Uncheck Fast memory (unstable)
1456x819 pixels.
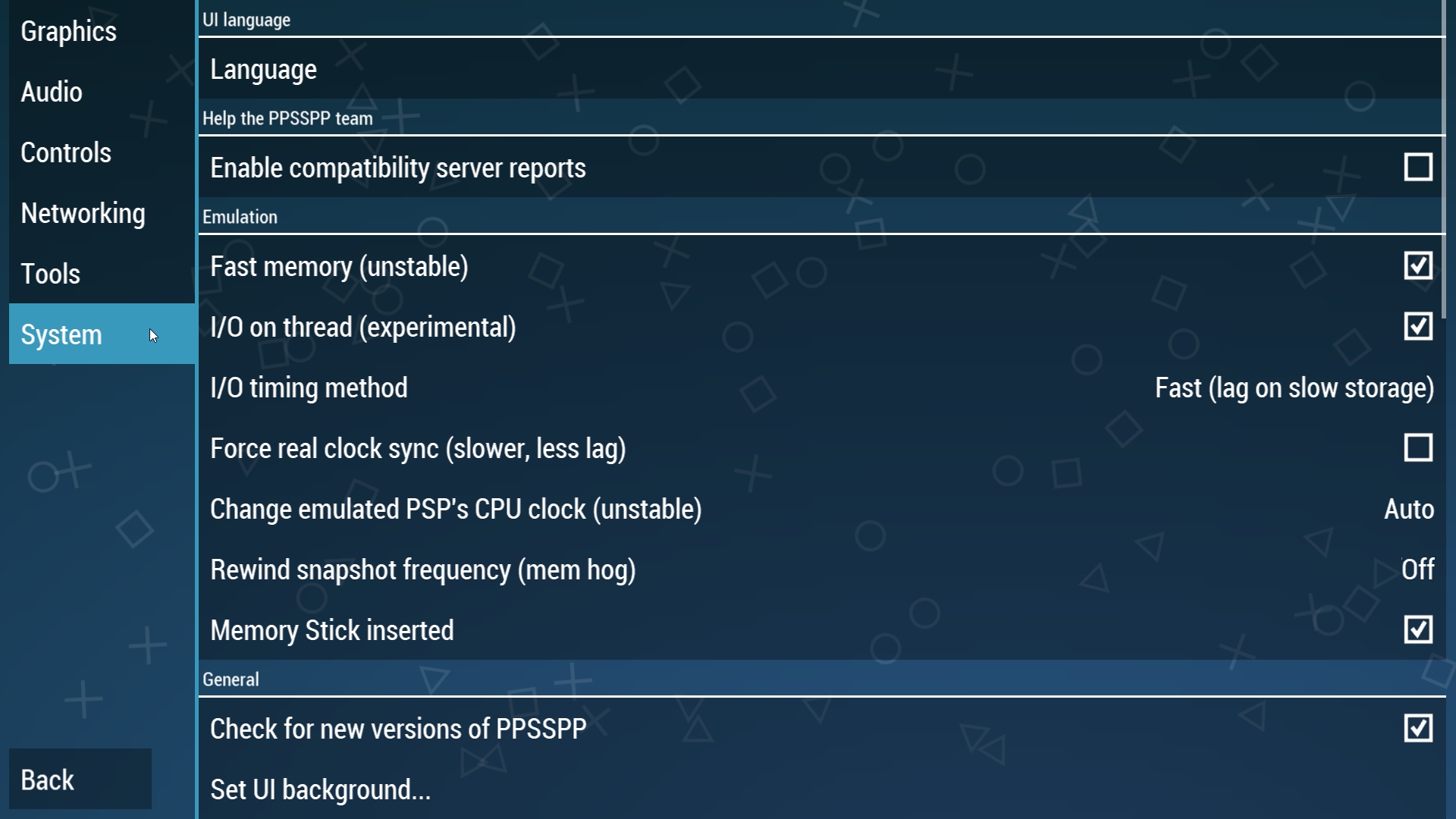tap(1418, 266)
